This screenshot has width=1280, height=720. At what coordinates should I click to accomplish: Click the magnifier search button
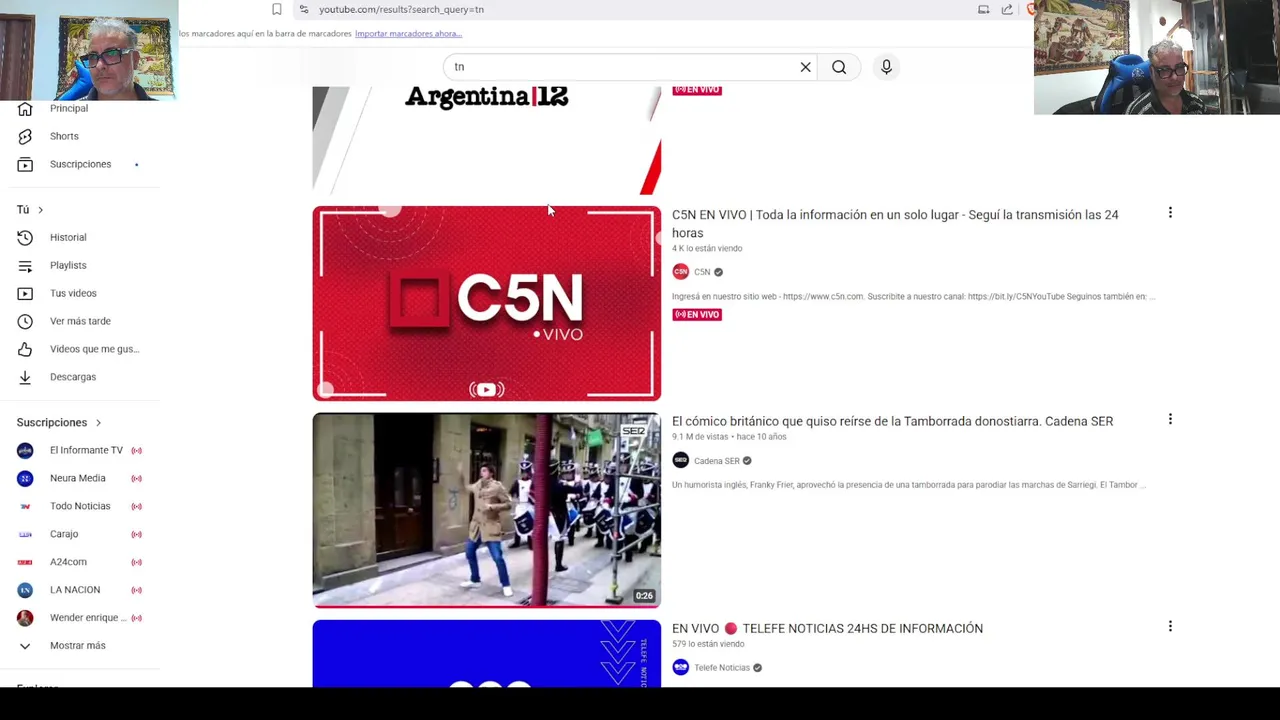click(839, 67)
